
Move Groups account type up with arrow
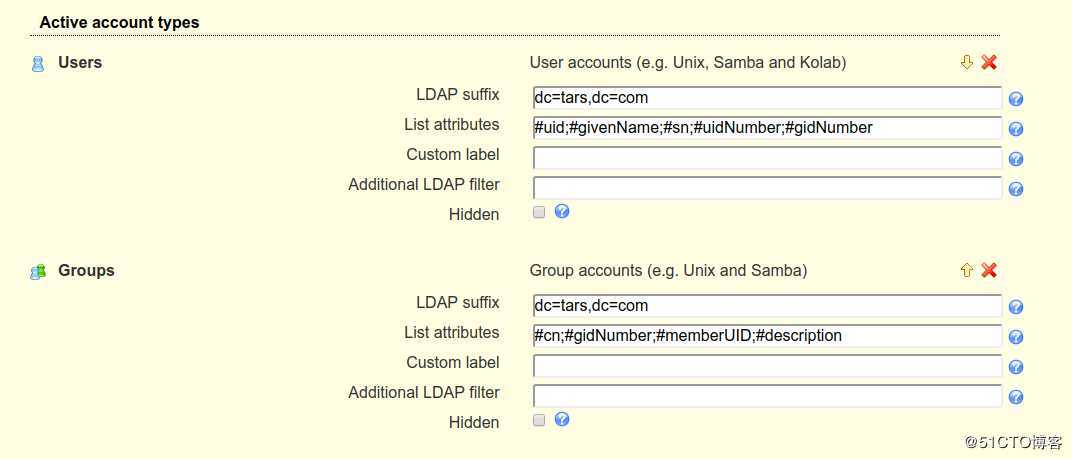click(966, 270)
